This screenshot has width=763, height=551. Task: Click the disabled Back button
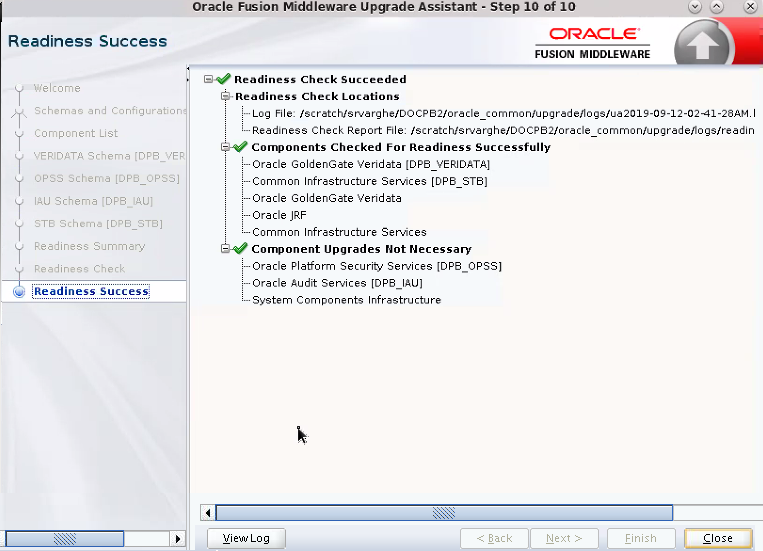(494, 538)
